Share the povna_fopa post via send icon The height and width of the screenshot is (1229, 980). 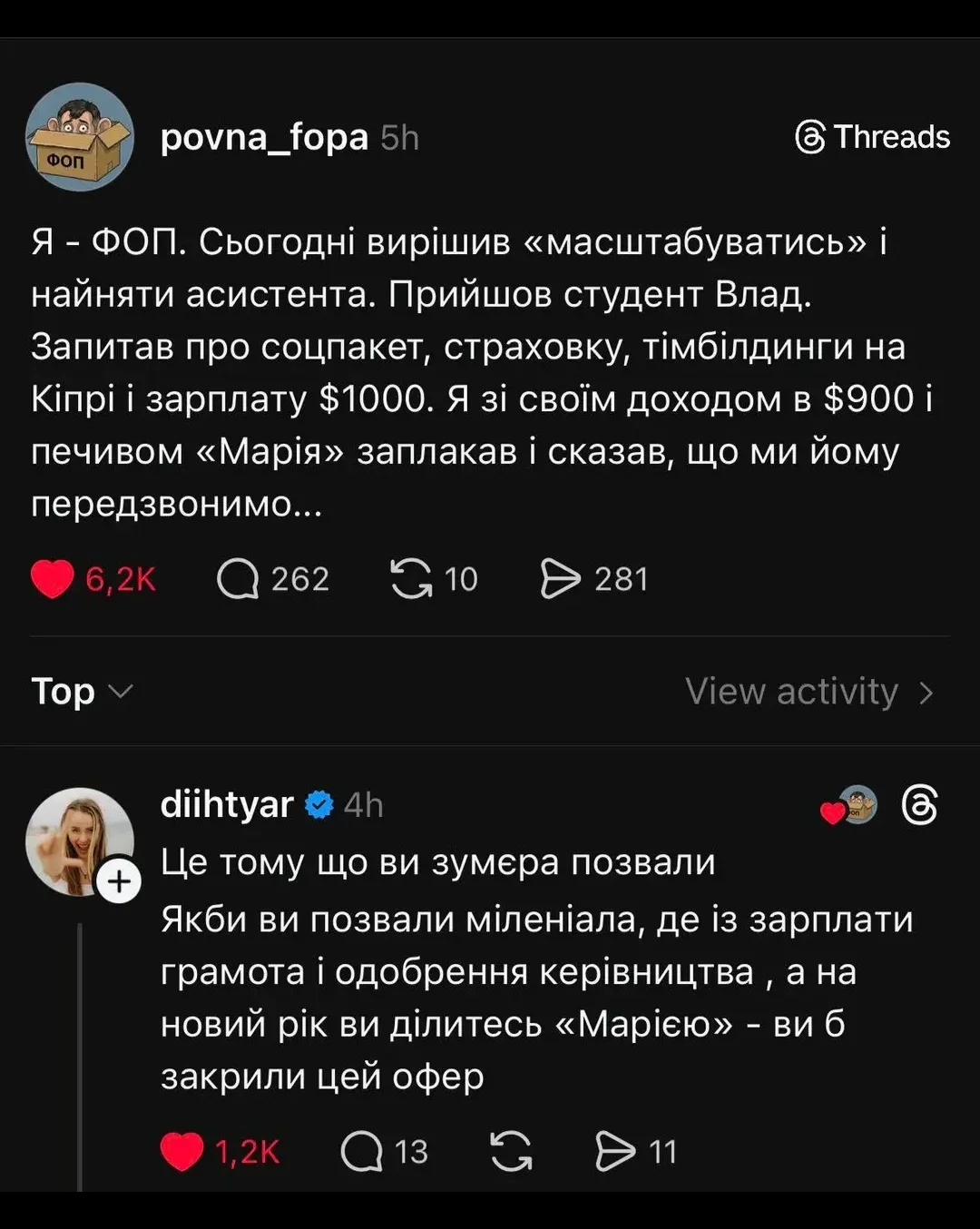click(x=560, y=579)
